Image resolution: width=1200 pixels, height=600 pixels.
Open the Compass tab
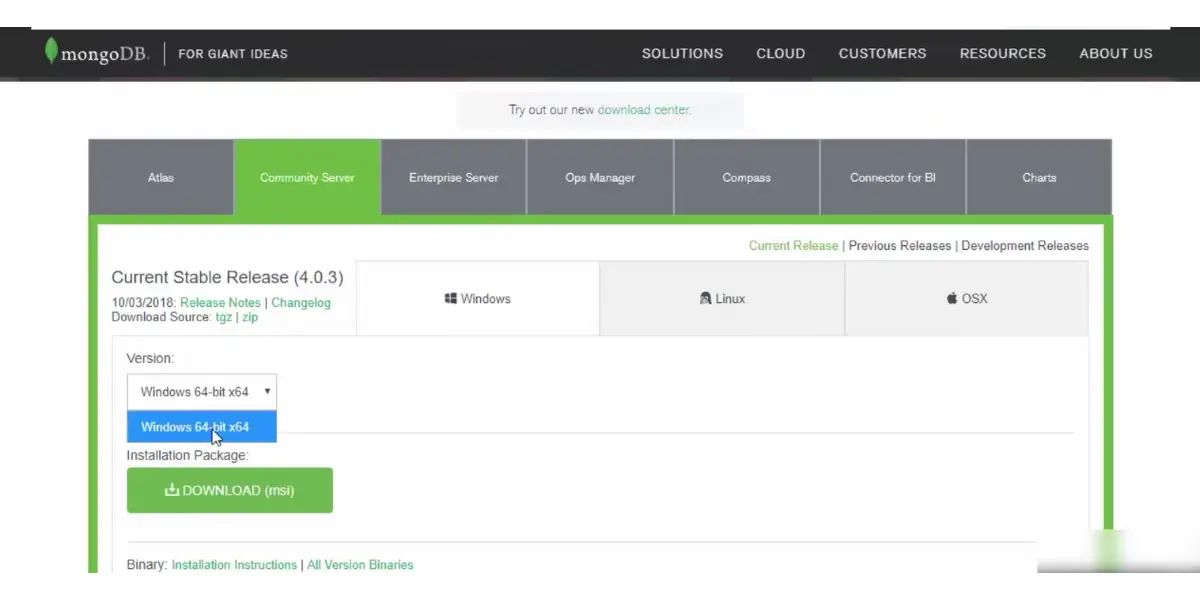(x=747, y=178)
